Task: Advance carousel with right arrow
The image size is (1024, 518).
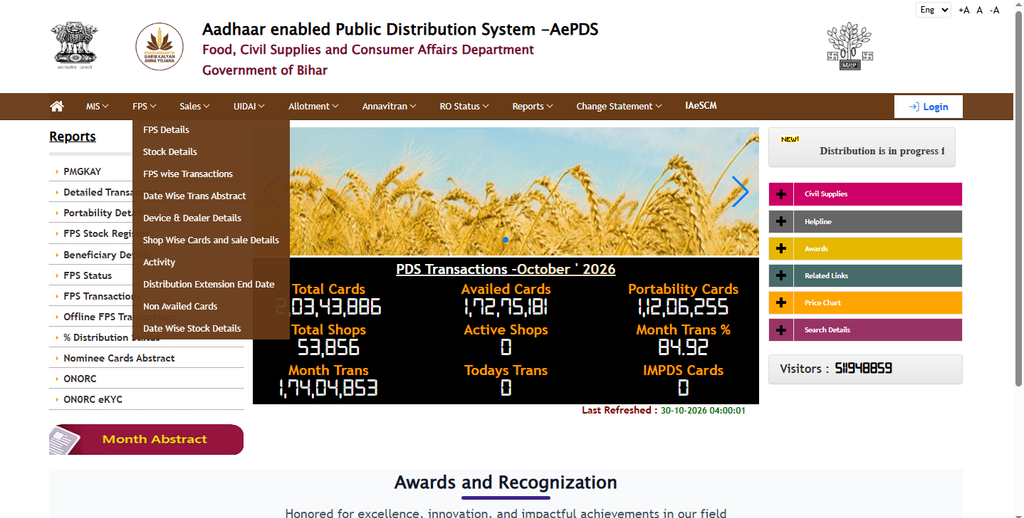Action: click(740, 191)
